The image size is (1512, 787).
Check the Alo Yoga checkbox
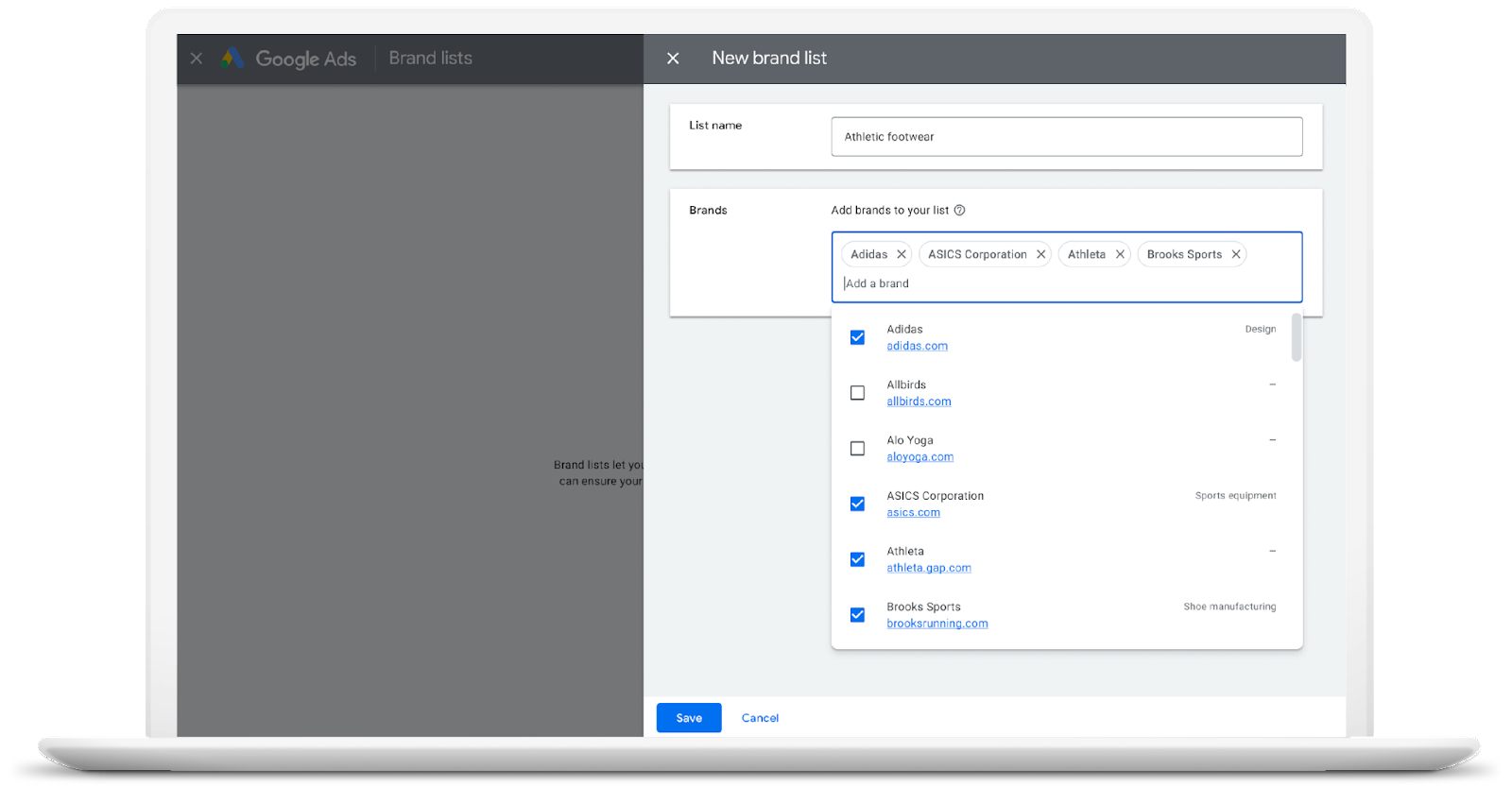click(x=857, y=449)
